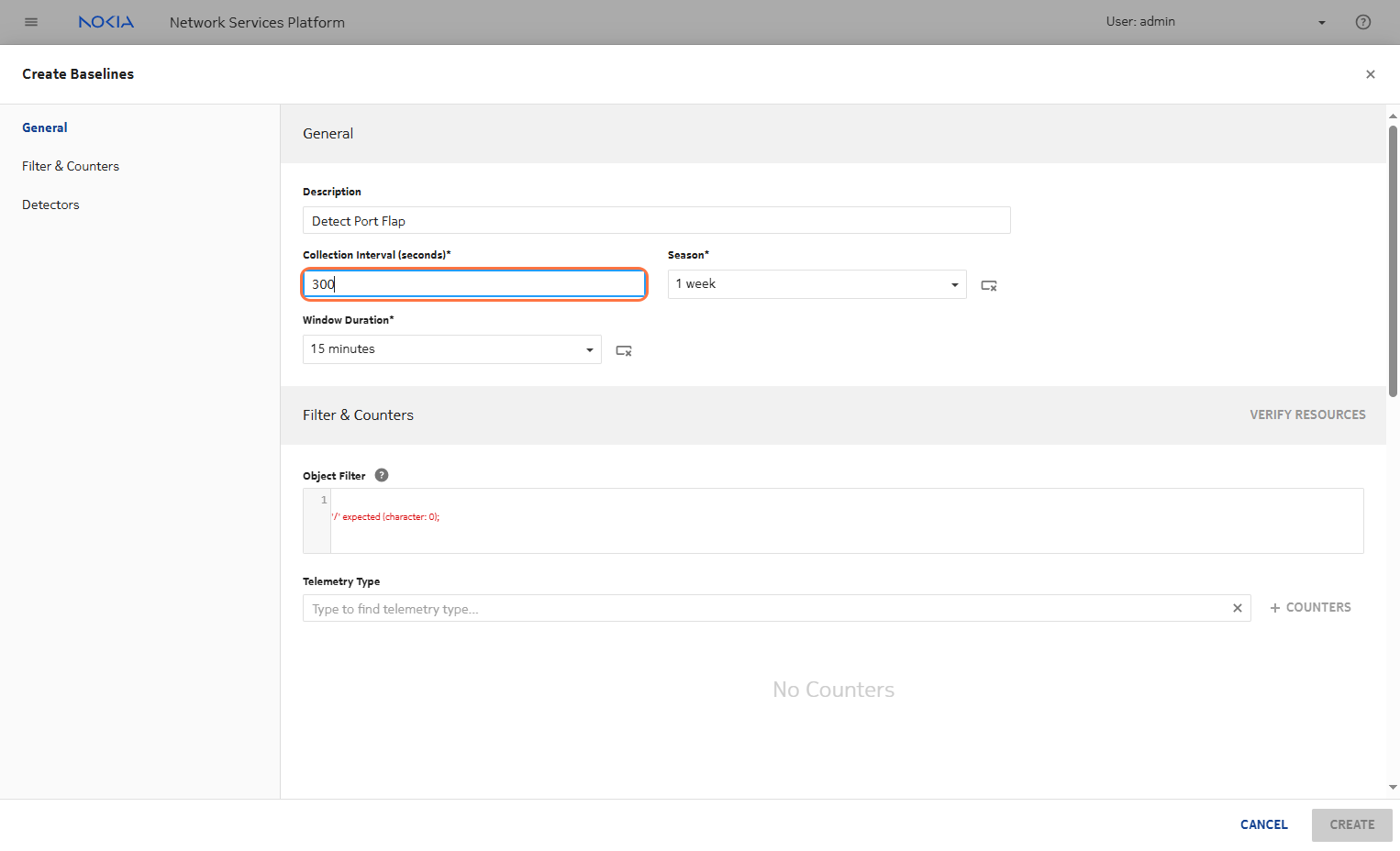Image resolution: width=1400 pixels, height=851 pixels.
Task: Click the clear icon next to Season
Action: tap(988, 285)
